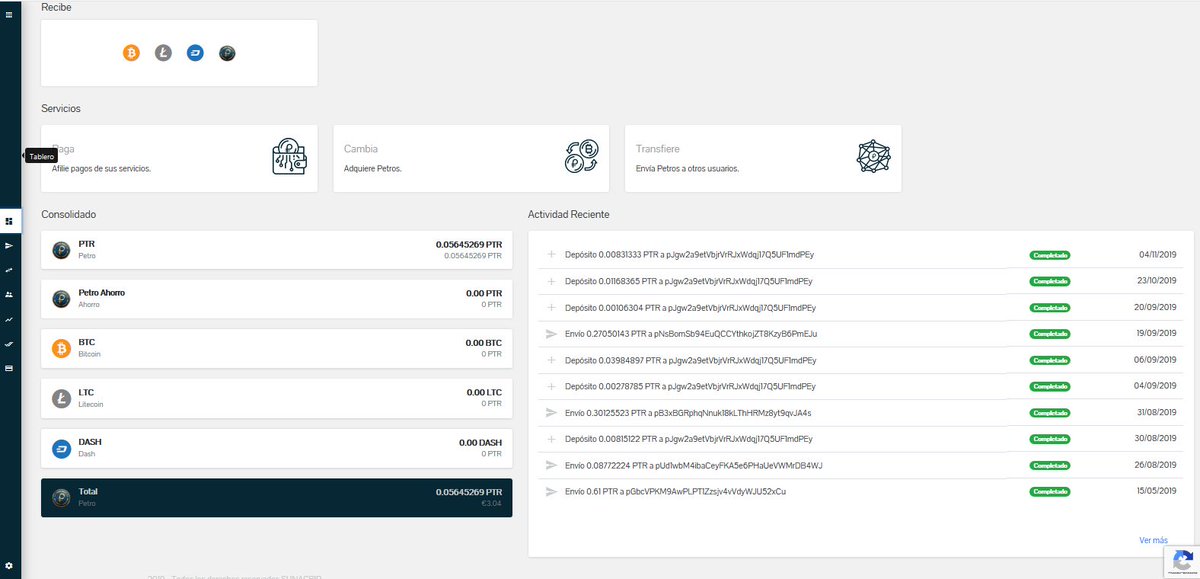The width and height of the screenshot is (1200, 579).
Task: Expand deposit 0.00815122 PTR plus icon
Action: 550,439
